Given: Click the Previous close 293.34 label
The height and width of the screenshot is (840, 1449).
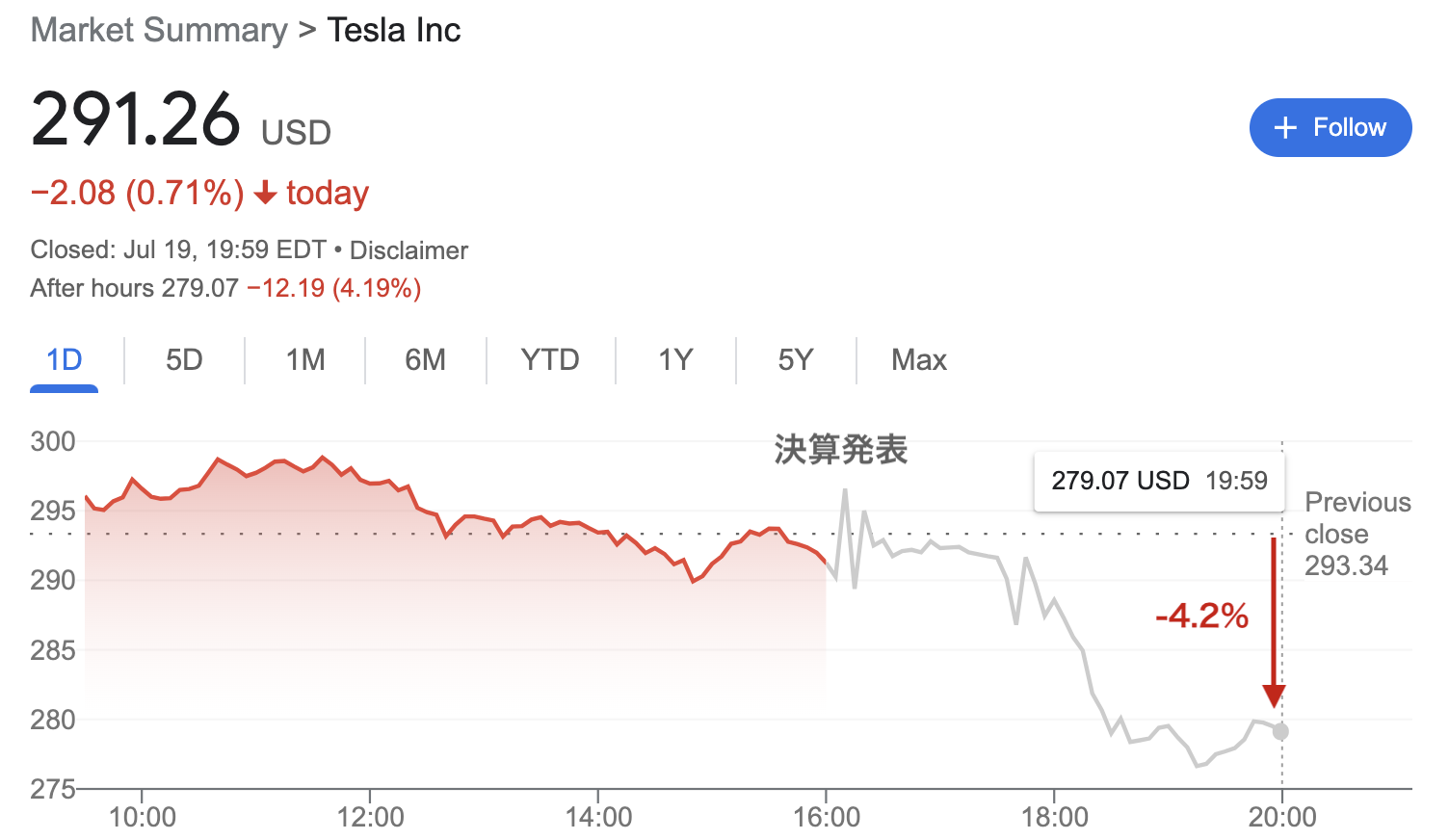Looking at the screenshot, I should (x=1357, y=534).
